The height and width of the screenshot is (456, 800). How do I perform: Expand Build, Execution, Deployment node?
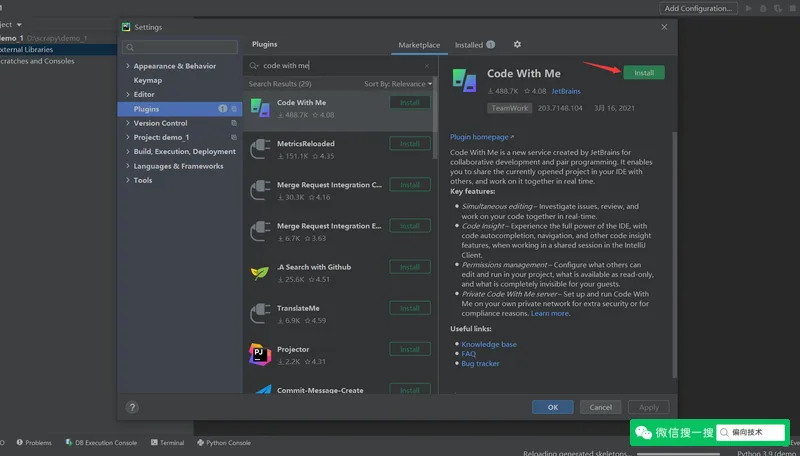pos(128,151)
